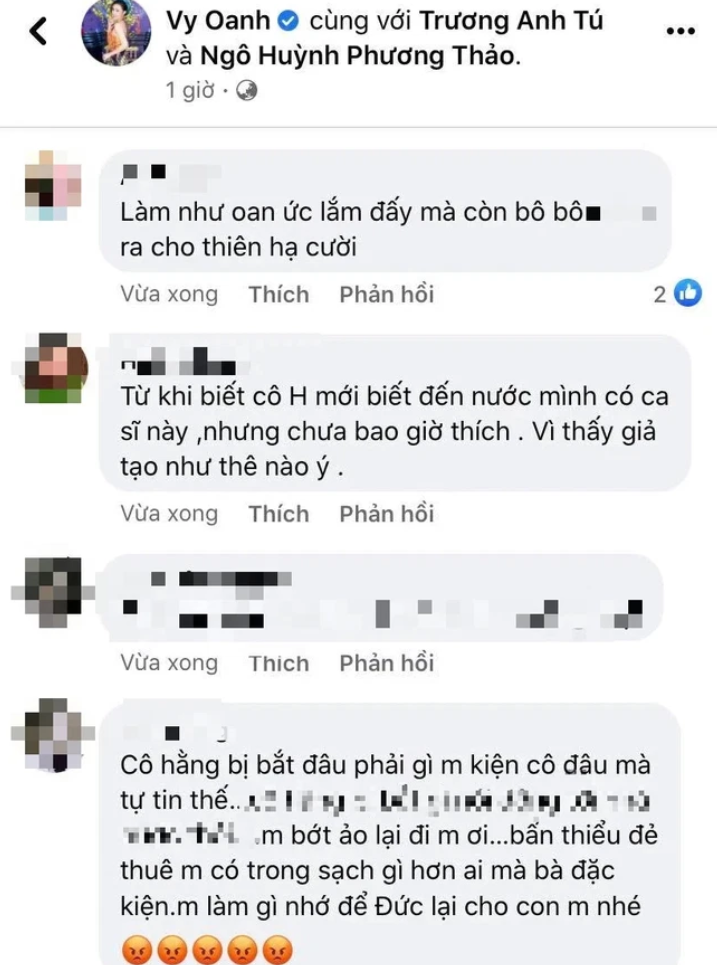Click the blue verified badge beside Vy Oanh
Screen dimensions: 717x965
(289, 21)
